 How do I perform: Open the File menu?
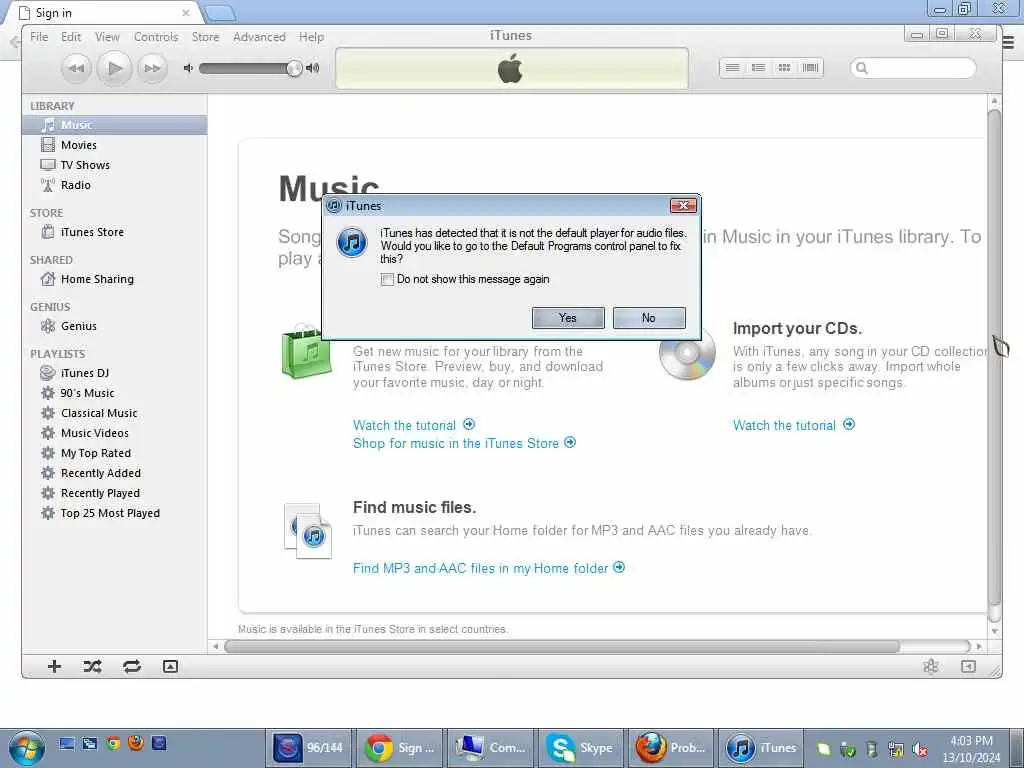(39, 37)
